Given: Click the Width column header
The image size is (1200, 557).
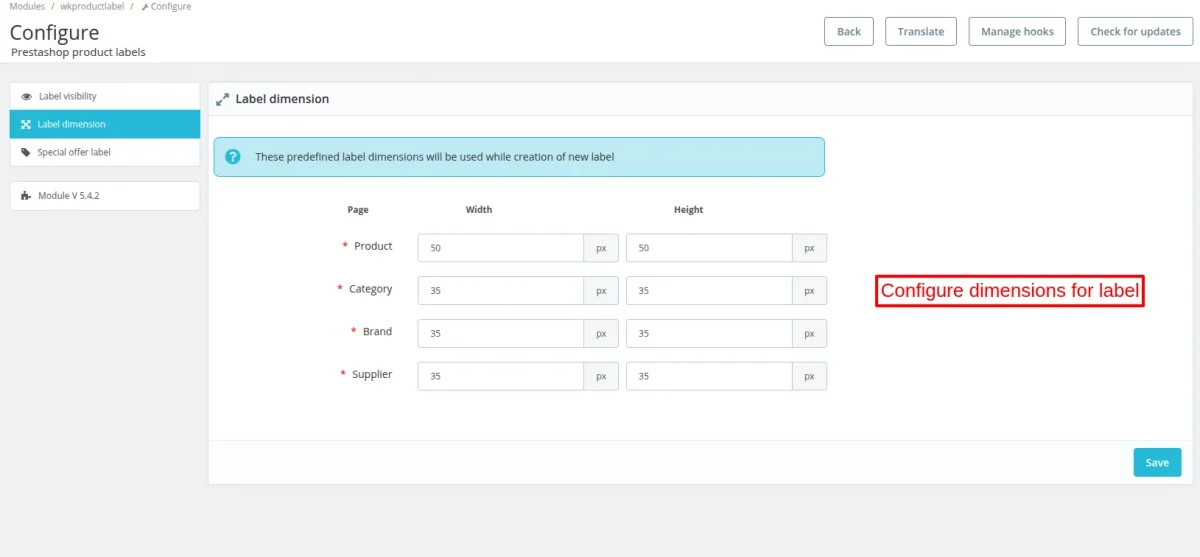Looking at the screenshot, I should 479,210.
